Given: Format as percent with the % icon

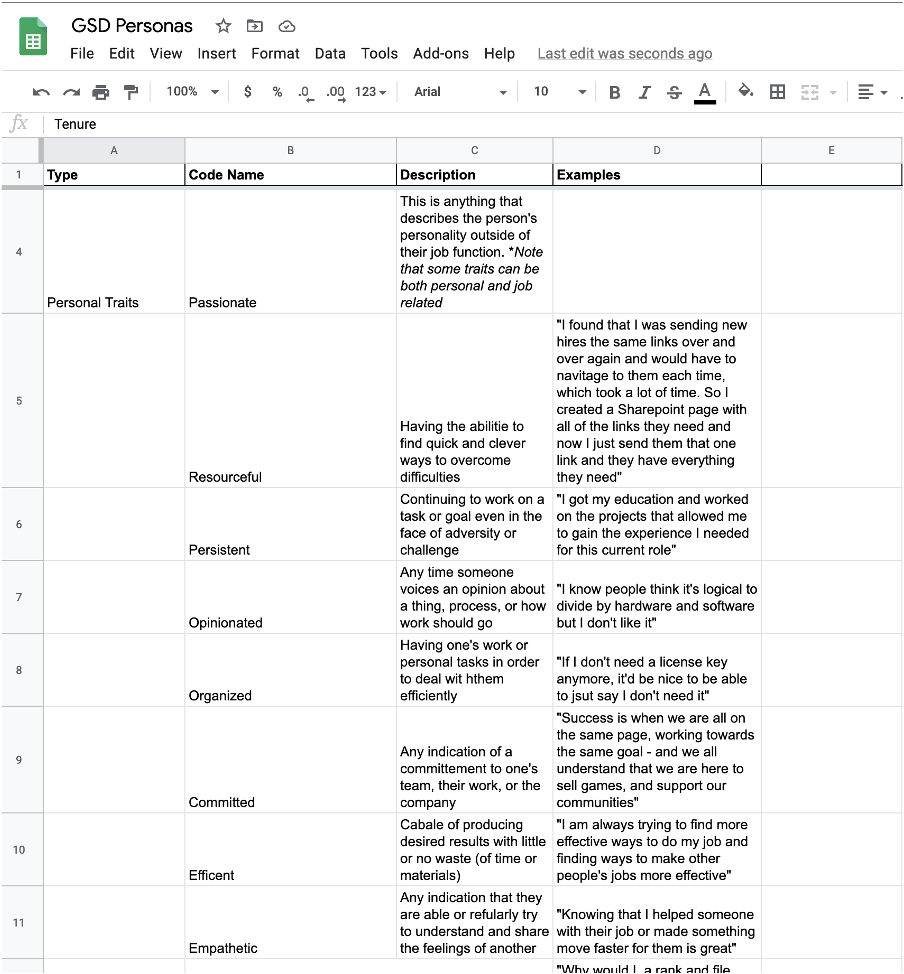Looking at the screenshot, I should point(277,92).
